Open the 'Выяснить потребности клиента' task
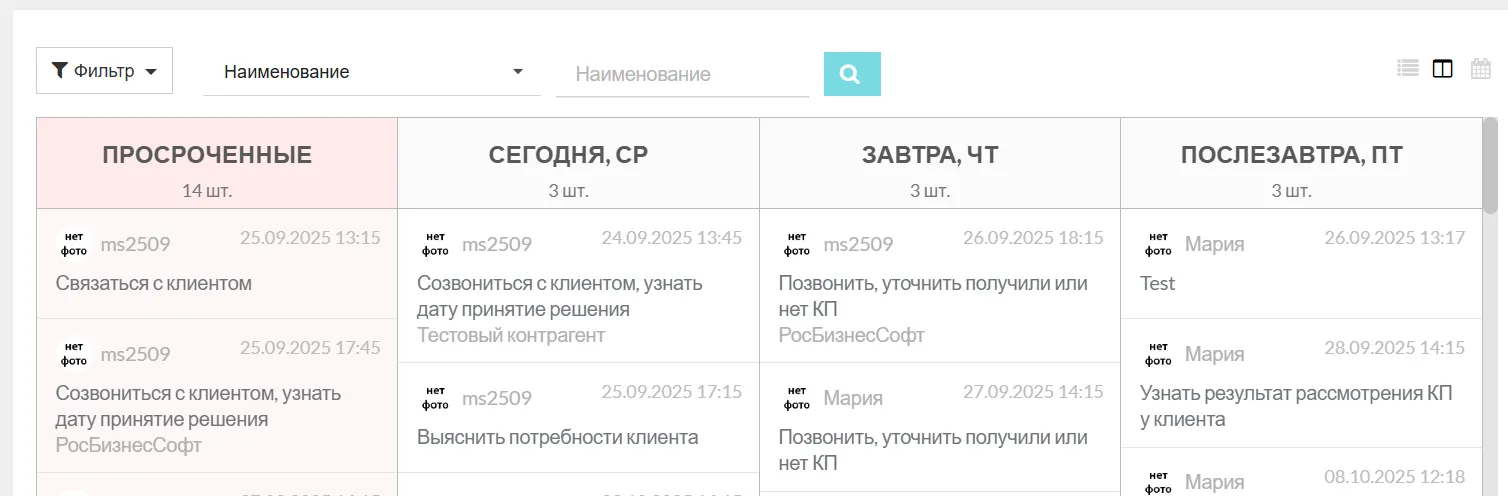Image resolution: width=1508 pixels, height=496 pixels. point(557,437)
